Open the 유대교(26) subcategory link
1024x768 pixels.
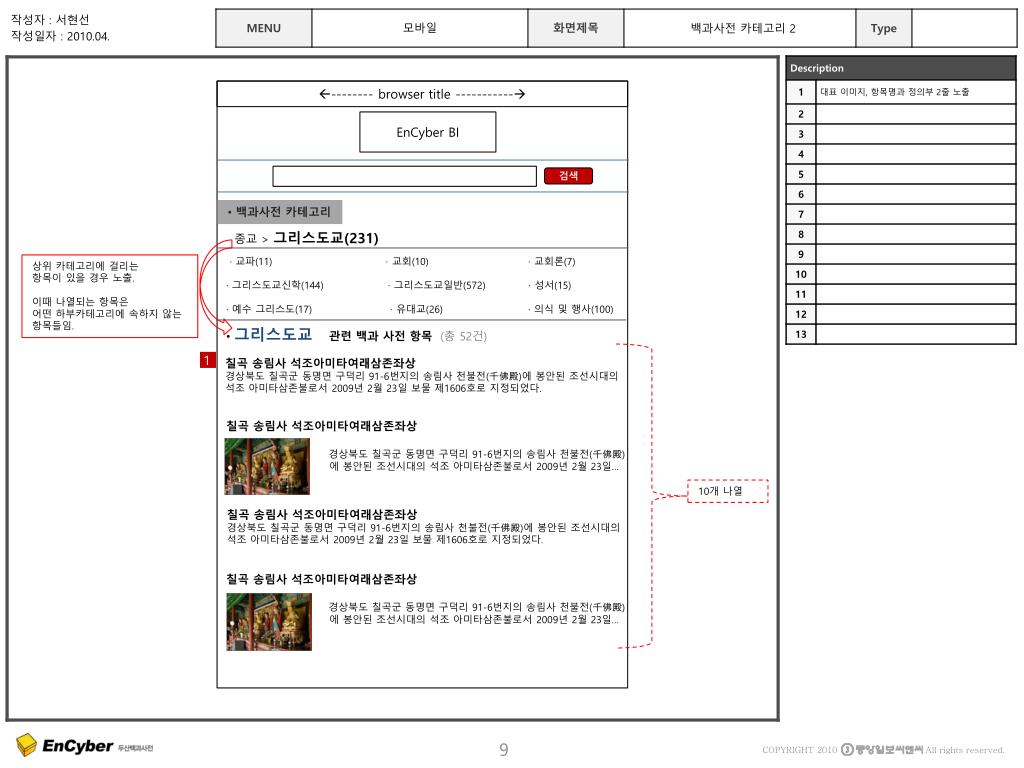click(x=419, y=309)
